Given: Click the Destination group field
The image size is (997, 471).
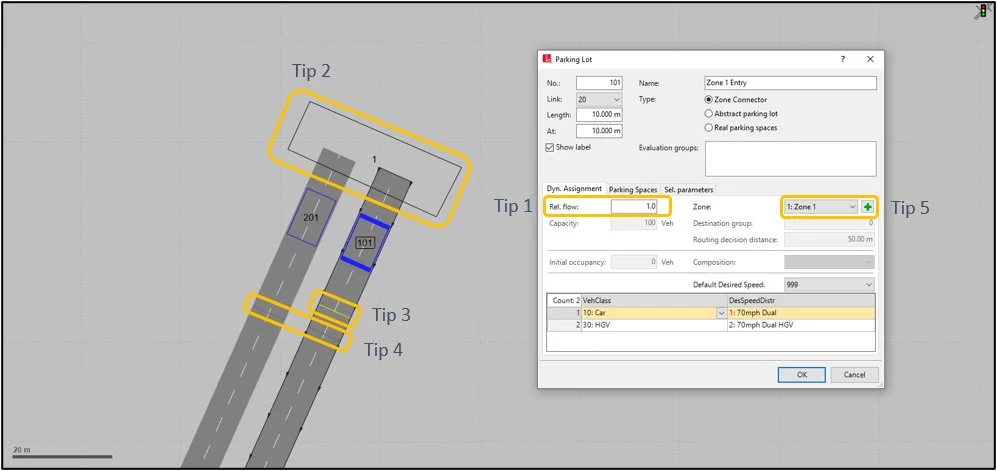Looking at the screenshot, I should (829, 224).
